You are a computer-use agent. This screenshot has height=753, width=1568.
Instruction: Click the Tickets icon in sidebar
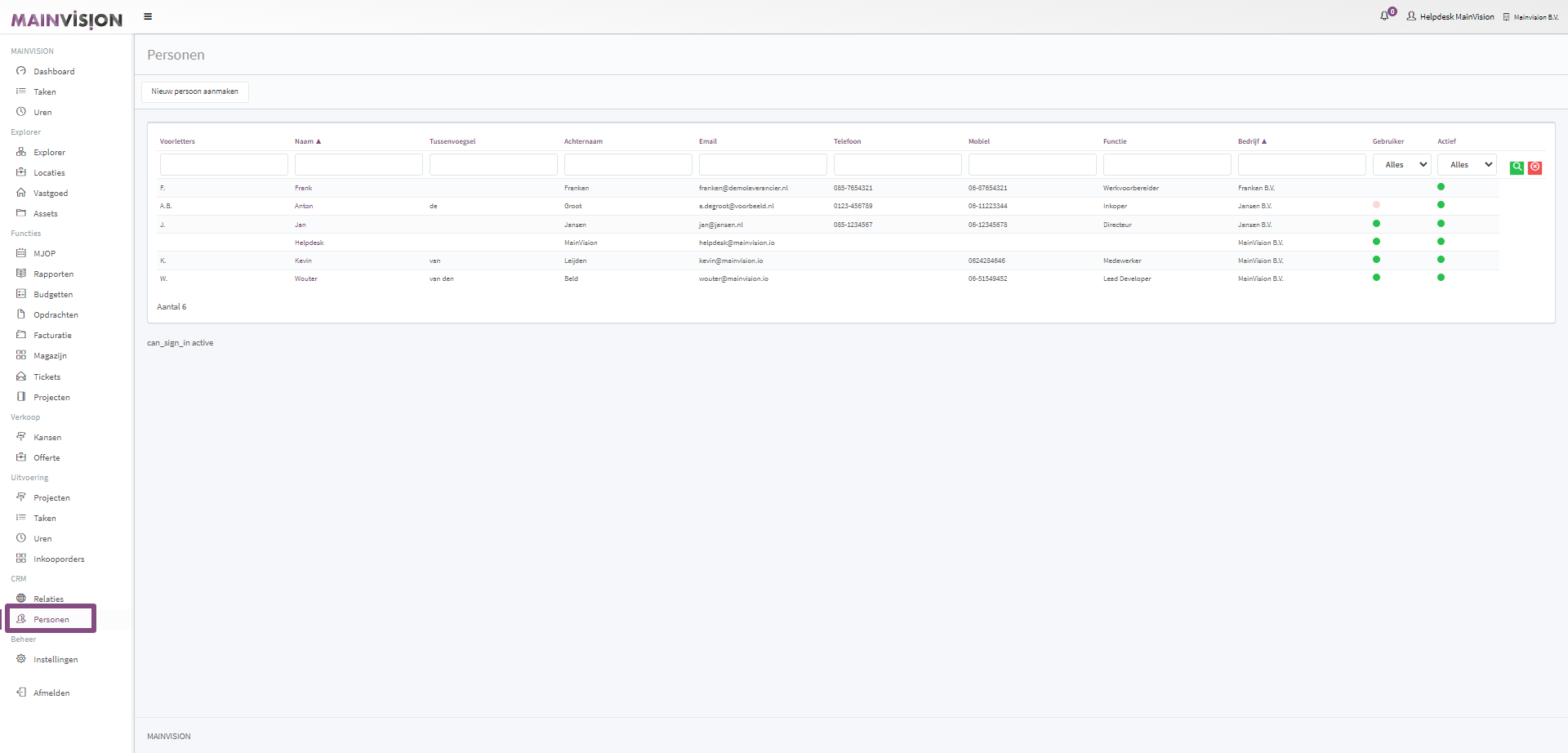pyautogui.click(x=21, y=376)
